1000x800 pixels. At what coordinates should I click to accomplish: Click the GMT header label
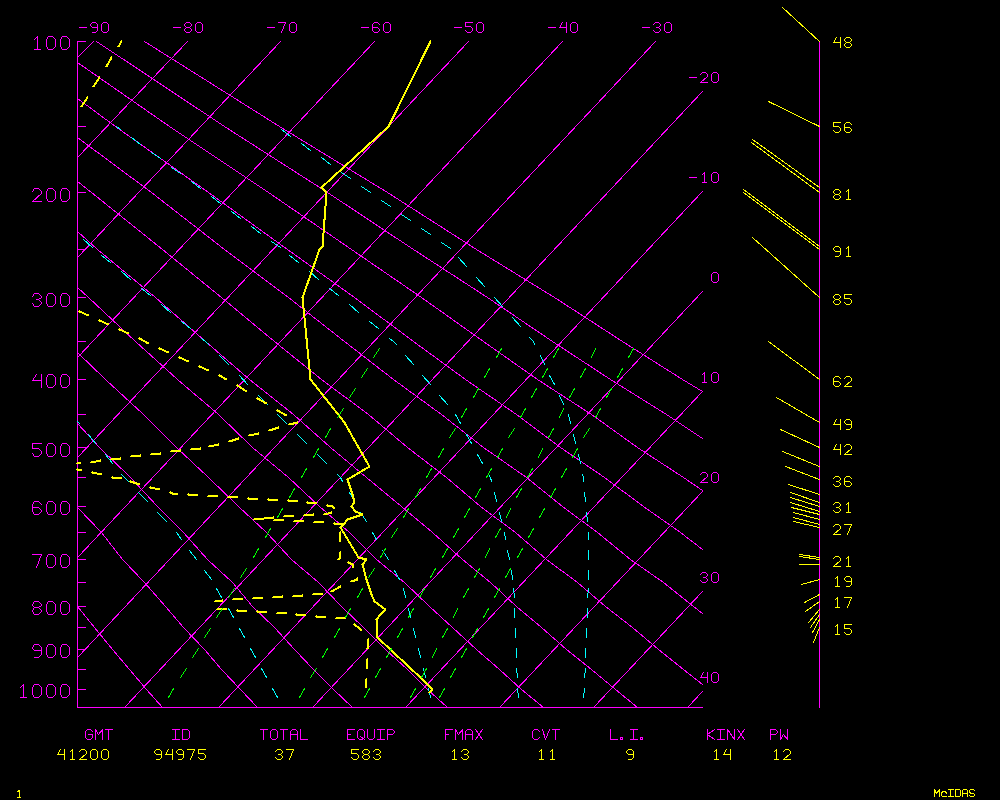tap(98, 735)
